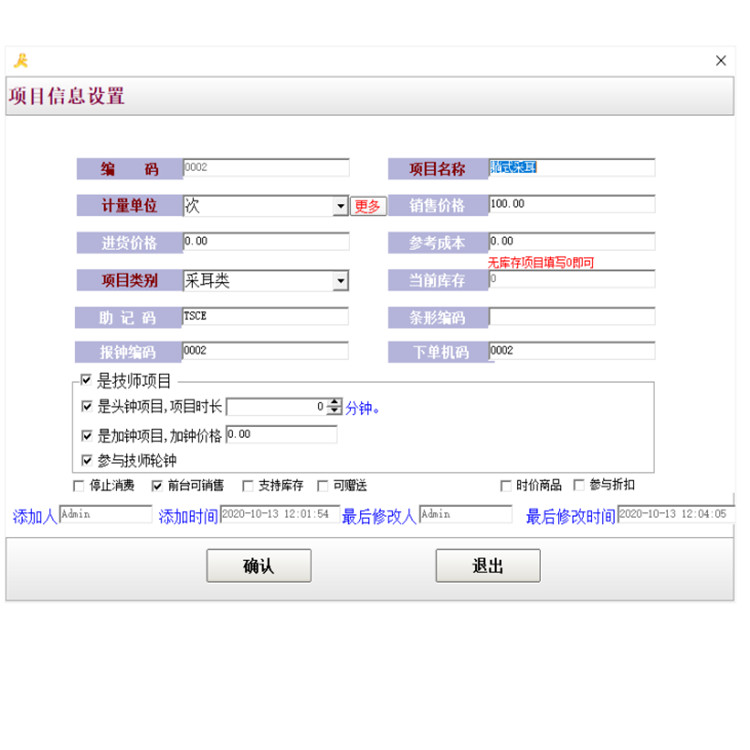Toggle the 是头钟项目 checkbox
750x750 pixels.
(x=87, y=407)
